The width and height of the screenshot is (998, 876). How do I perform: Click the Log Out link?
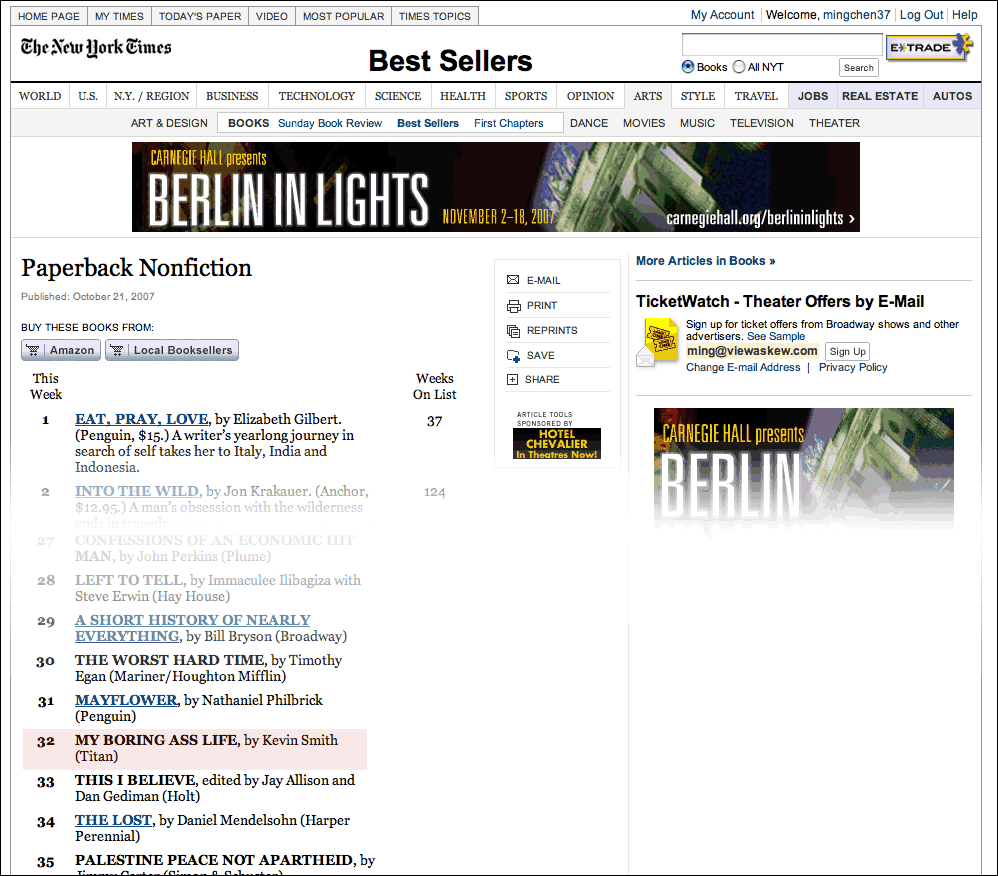921,15
